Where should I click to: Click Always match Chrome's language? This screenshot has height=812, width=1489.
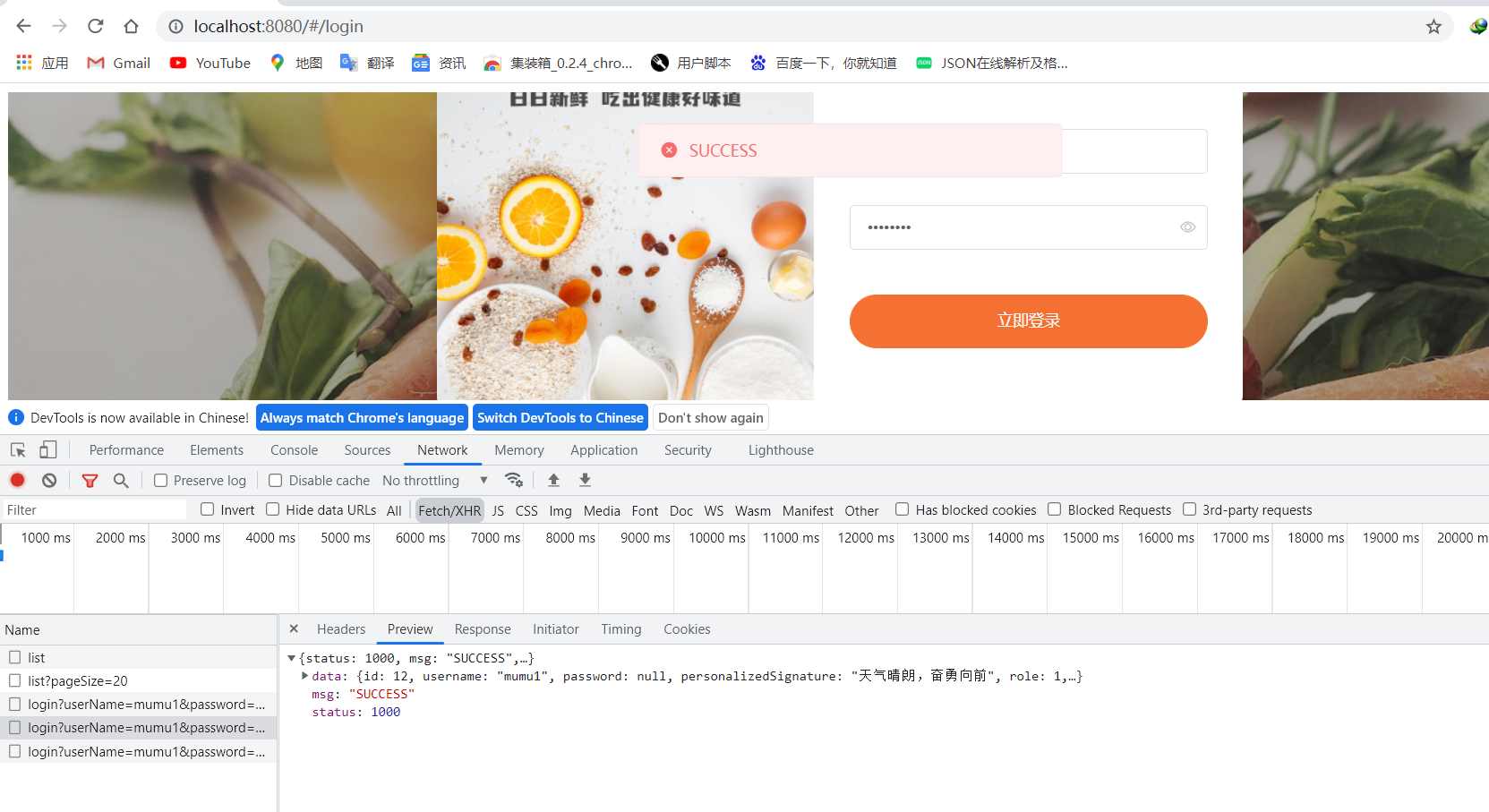pos(362,418)
